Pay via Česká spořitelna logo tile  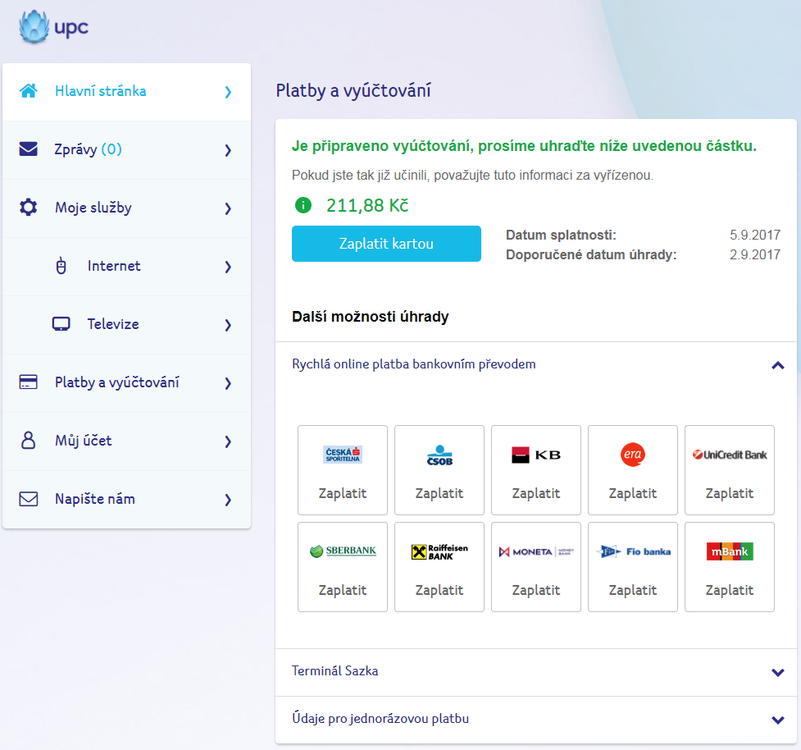[x=342, y=454]
